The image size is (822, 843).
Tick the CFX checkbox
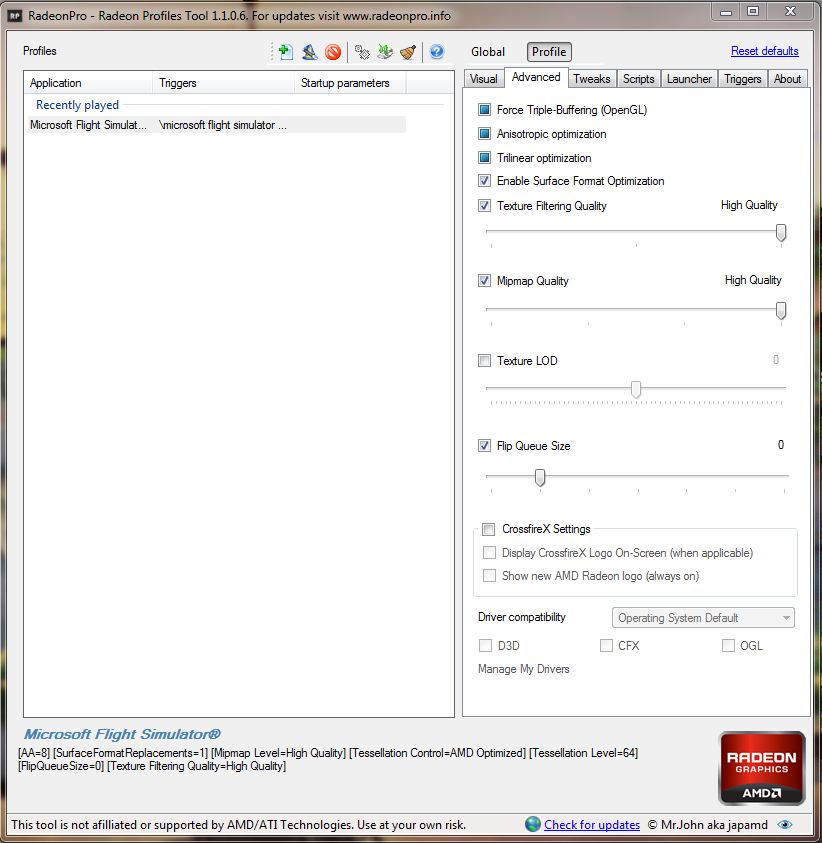[x=606, y=645]
